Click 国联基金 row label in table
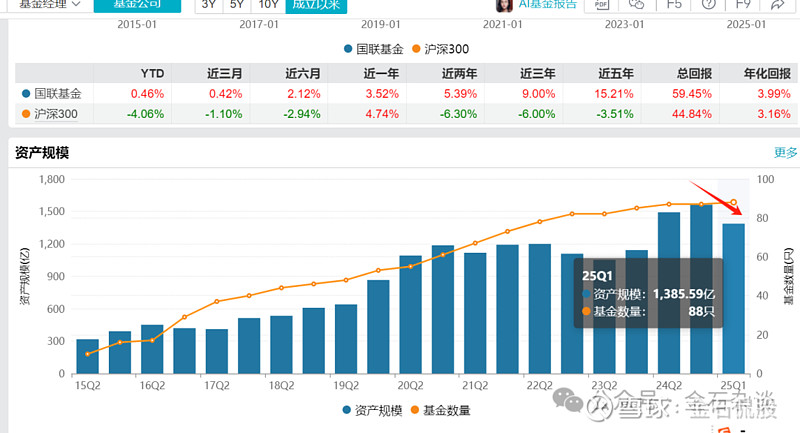800x433 pixels. (x=58, y=93)
